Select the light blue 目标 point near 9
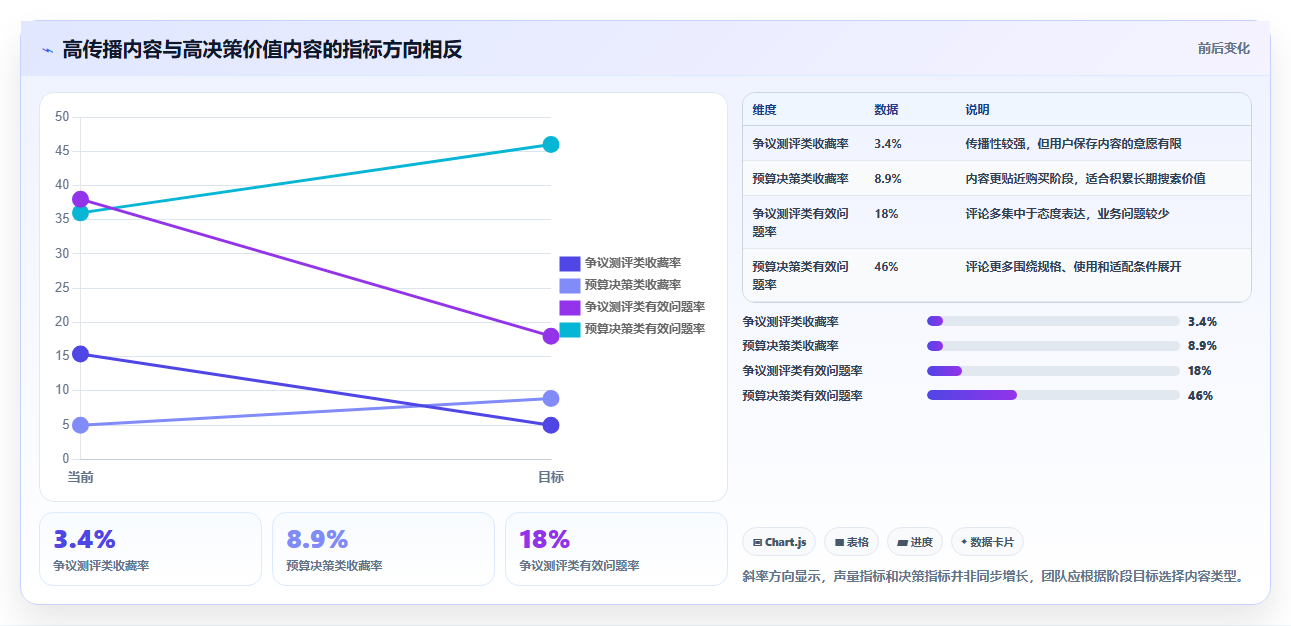The width and height of the screenshot is (1291, 626). click(551, 398)
